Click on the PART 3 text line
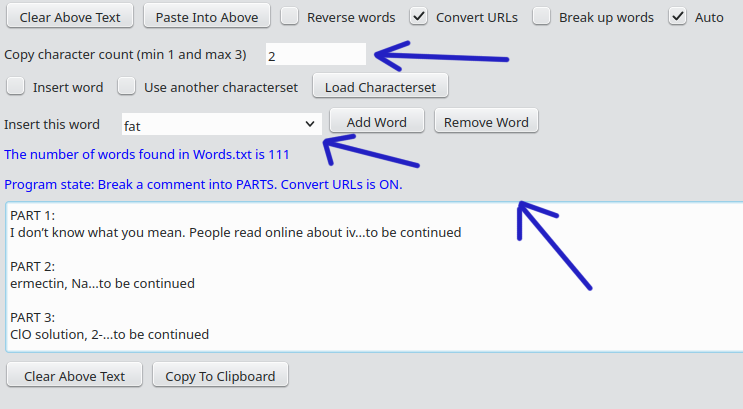743x409 pixels. pyautogui.click(x=109, y=334)
